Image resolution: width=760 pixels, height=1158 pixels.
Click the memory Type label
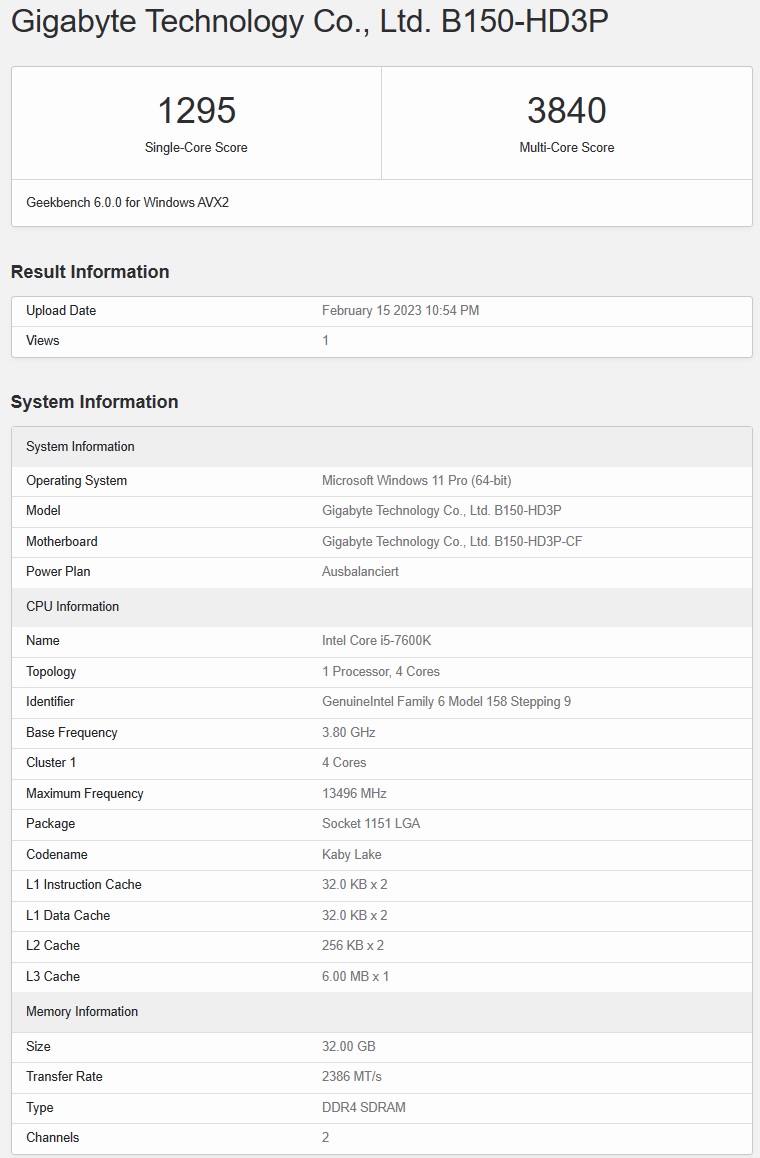pyautogui.click(x=40, y=1108)
